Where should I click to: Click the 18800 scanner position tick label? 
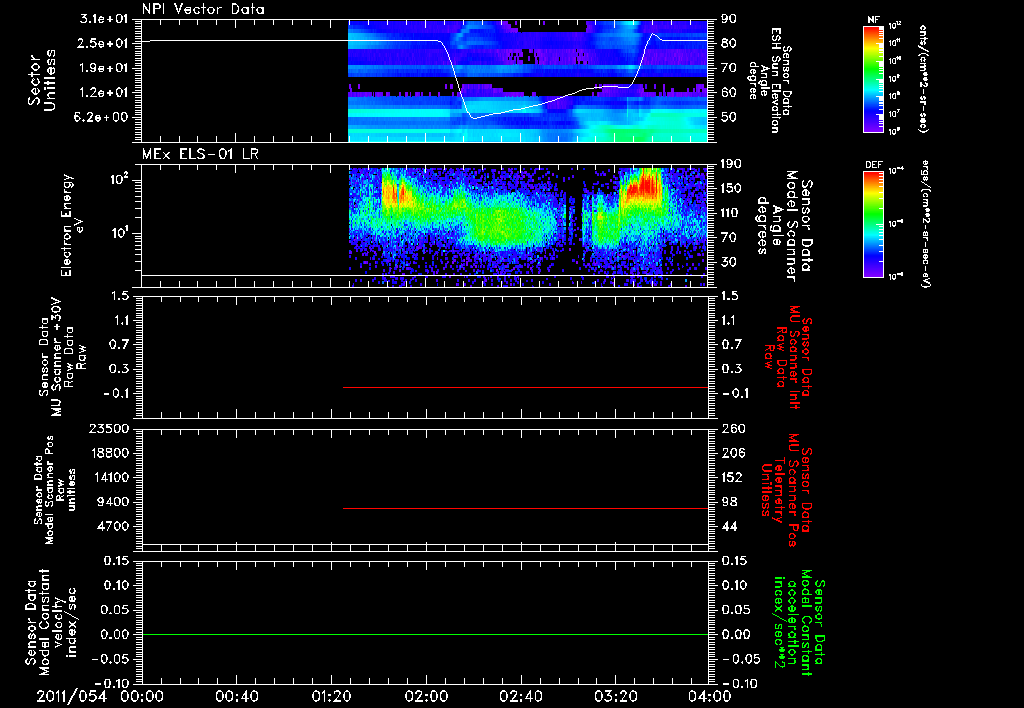pyautogui.click(x=109, y=453)
